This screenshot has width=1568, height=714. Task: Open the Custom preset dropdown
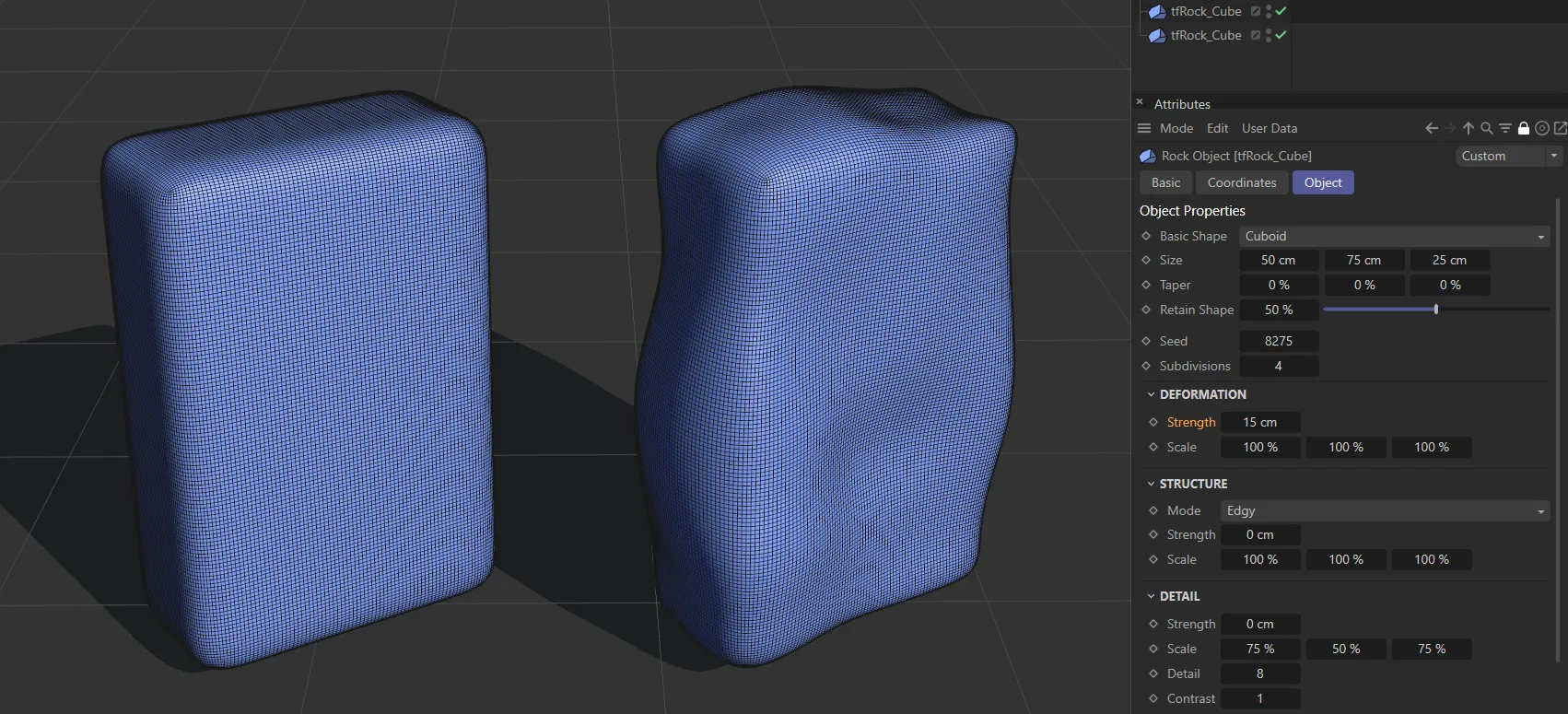(1508, 156)
